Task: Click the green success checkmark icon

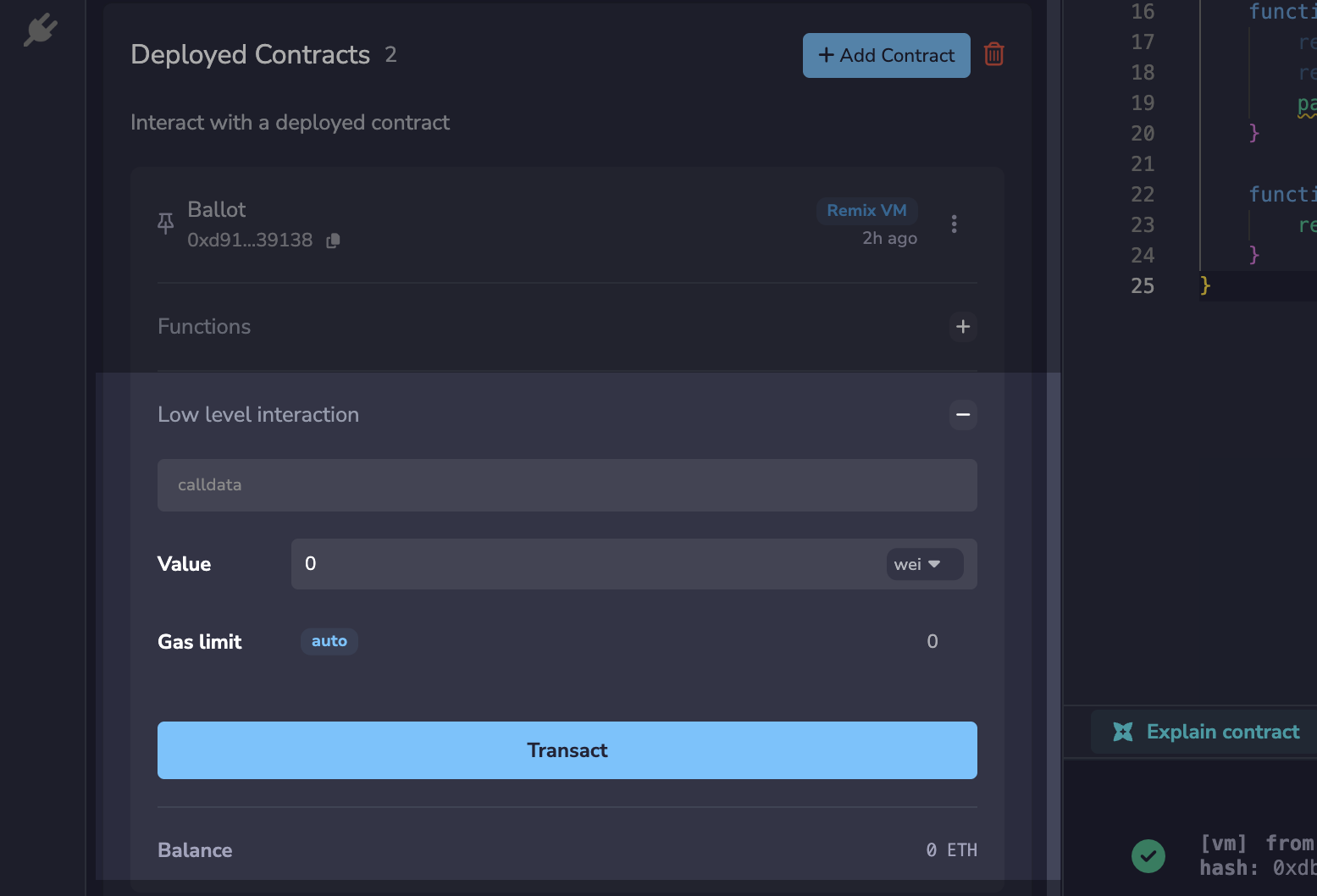Action: point(1148,855)
